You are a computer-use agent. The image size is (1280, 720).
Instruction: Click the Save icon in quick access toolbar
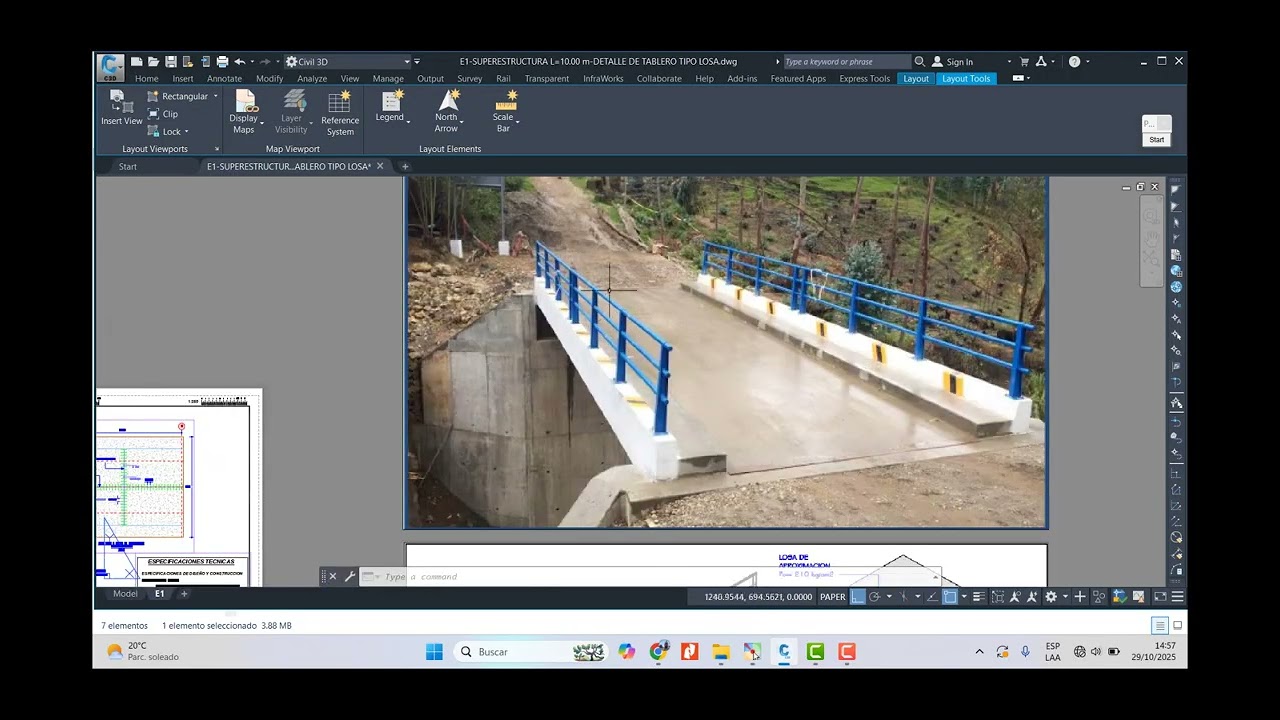click(171, 62)
